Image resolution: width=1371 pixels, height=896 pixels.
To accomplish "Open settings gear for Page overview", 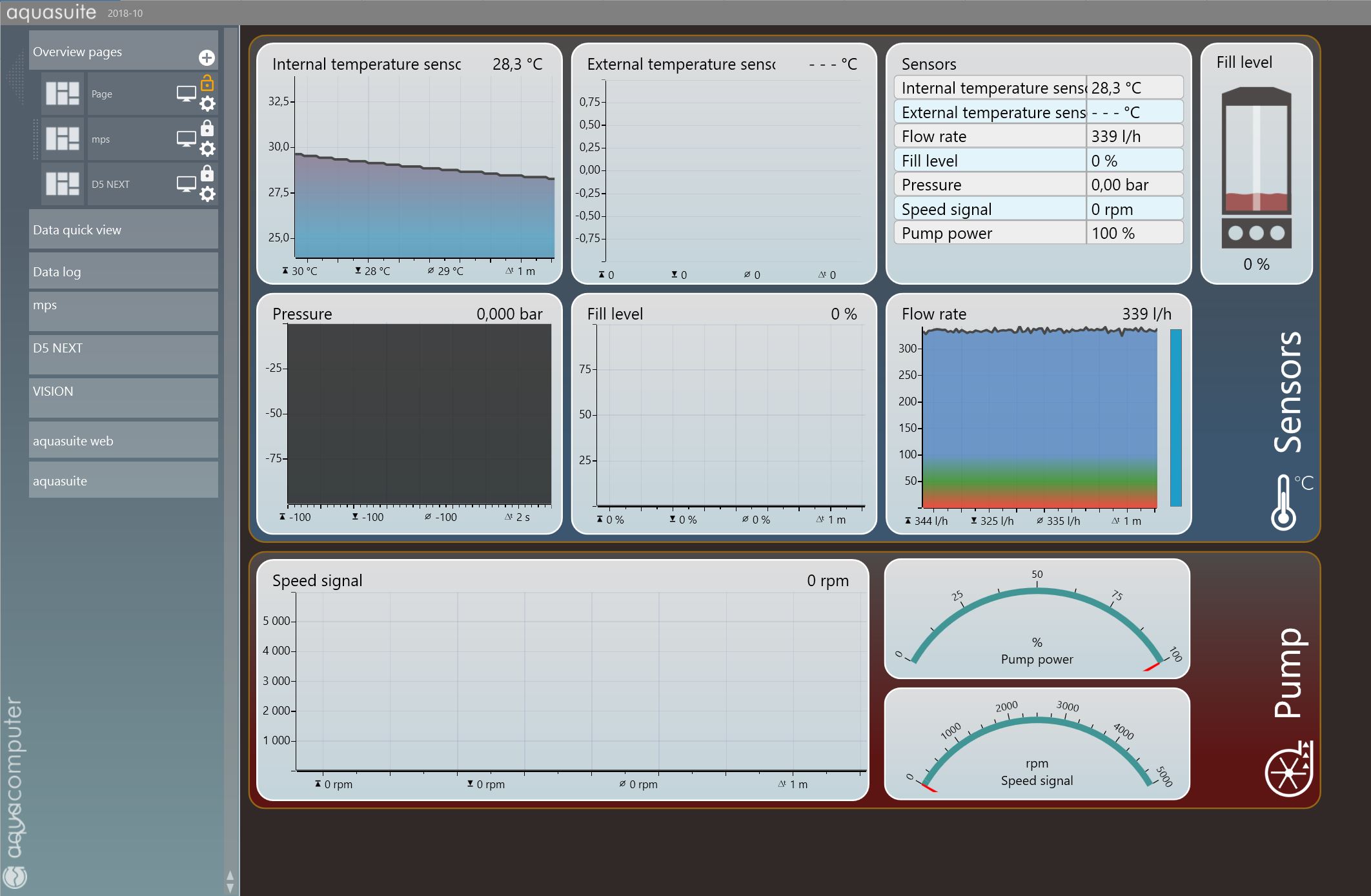I will point(207,104).
